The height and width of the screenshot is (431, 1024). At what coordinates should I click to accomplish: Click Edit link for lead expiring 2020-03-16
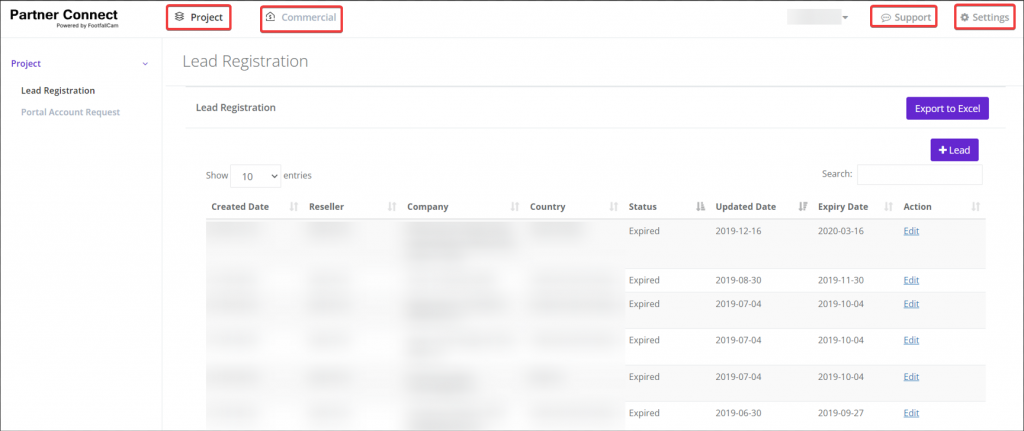click(x=910, y=231)
